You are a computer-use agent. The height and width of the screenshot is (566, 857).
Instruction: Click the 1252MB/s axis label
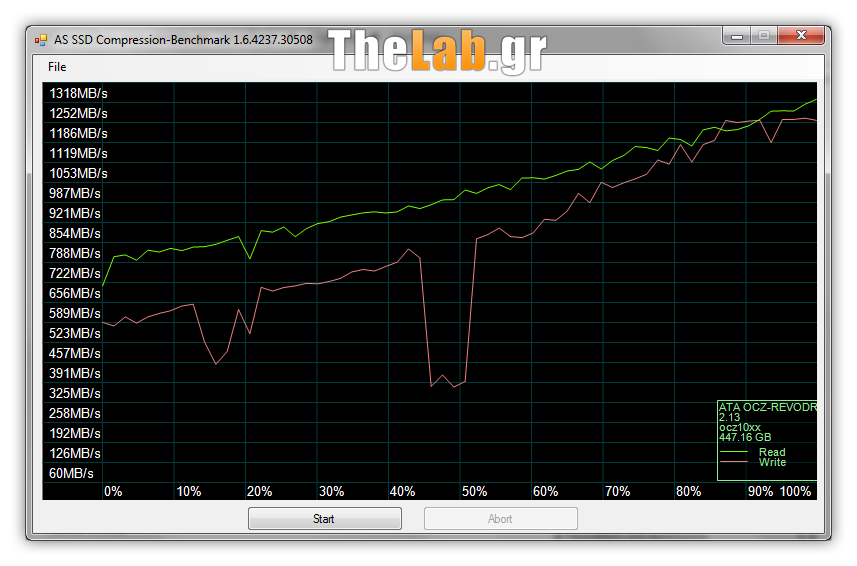coord(78,114)
